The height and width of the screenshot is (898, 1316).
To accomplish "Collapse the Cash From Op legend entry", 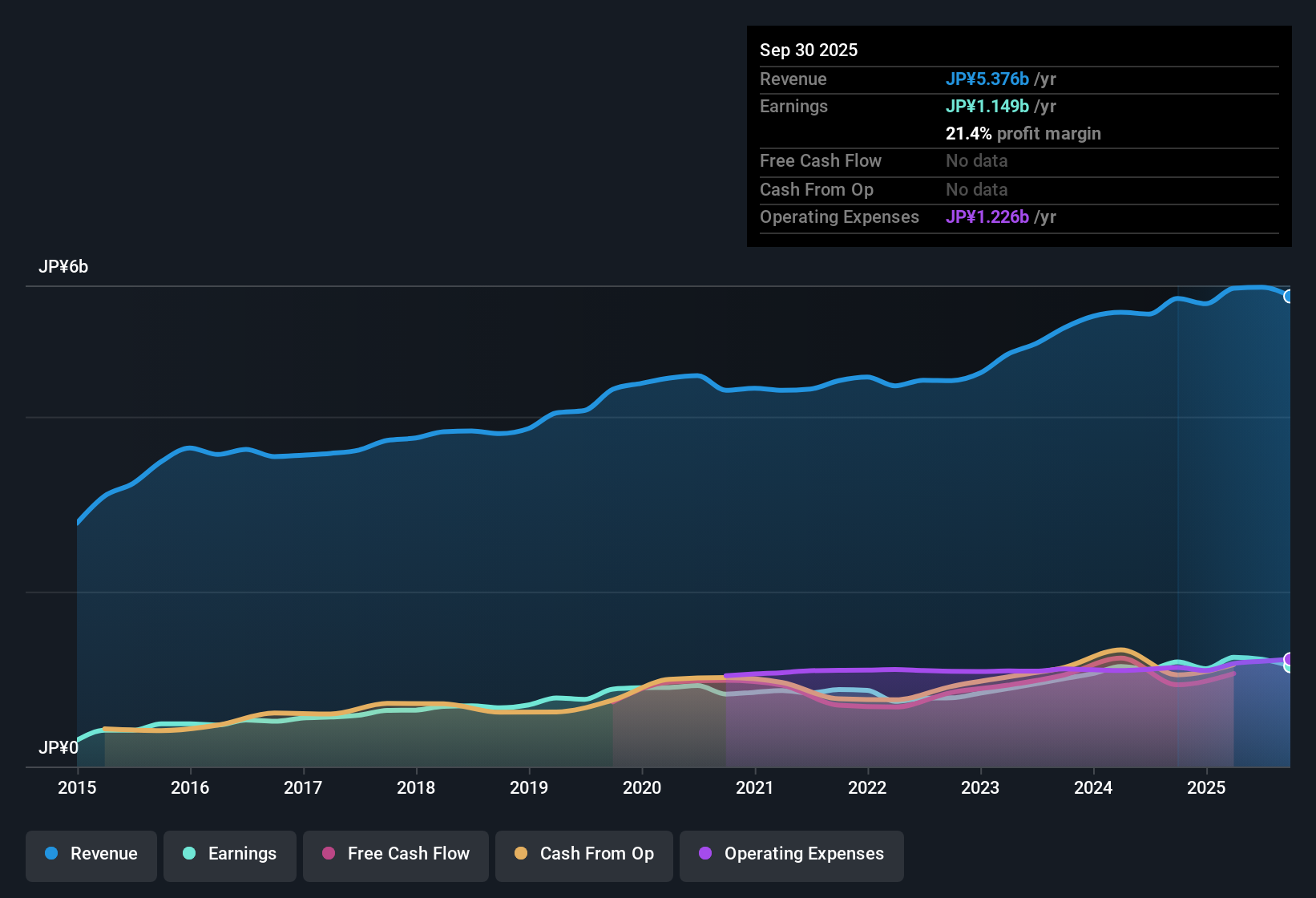I will pos(583,854).
